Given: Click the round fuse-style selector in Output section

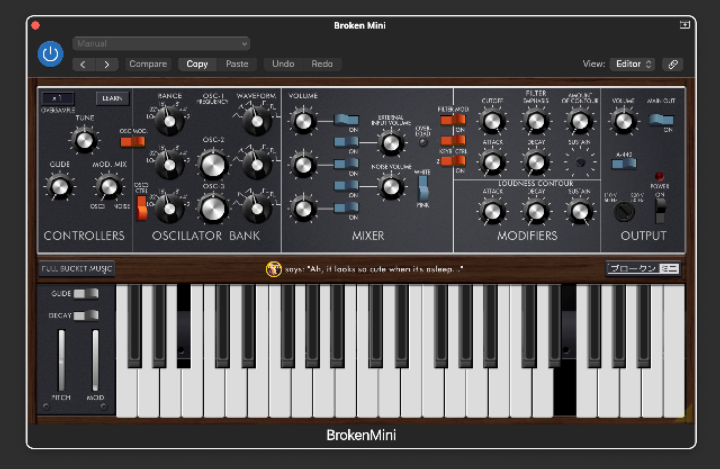Looking at the screenshot, I should (624, 212).
